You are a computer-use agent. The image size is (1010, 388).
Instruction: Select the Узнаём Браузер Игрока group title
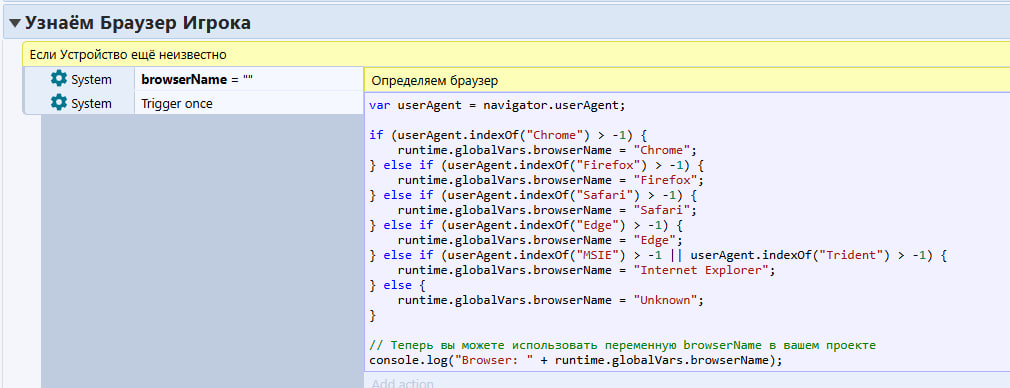[137, 23]
